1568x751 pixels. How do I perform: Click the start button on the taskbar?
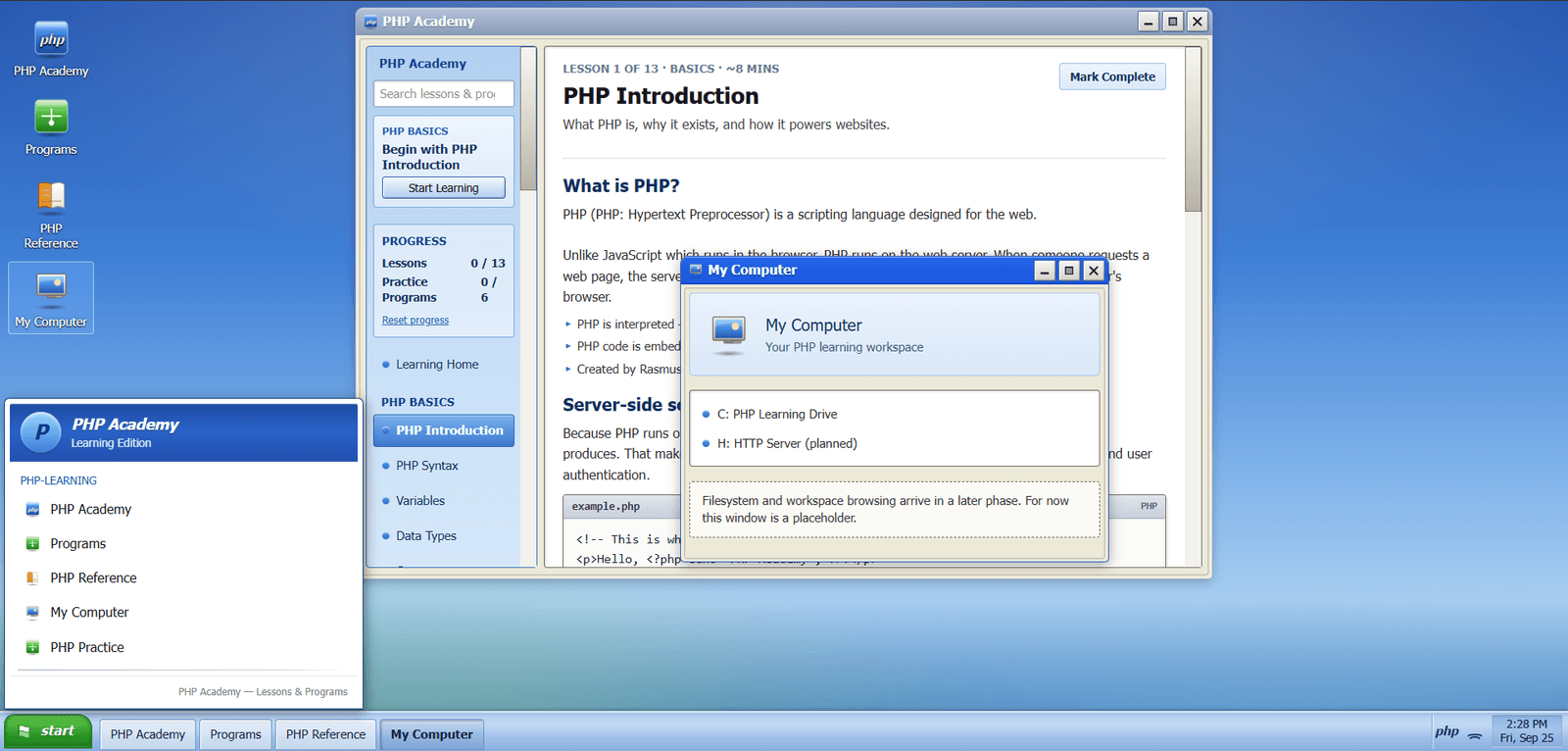point(48,731)
